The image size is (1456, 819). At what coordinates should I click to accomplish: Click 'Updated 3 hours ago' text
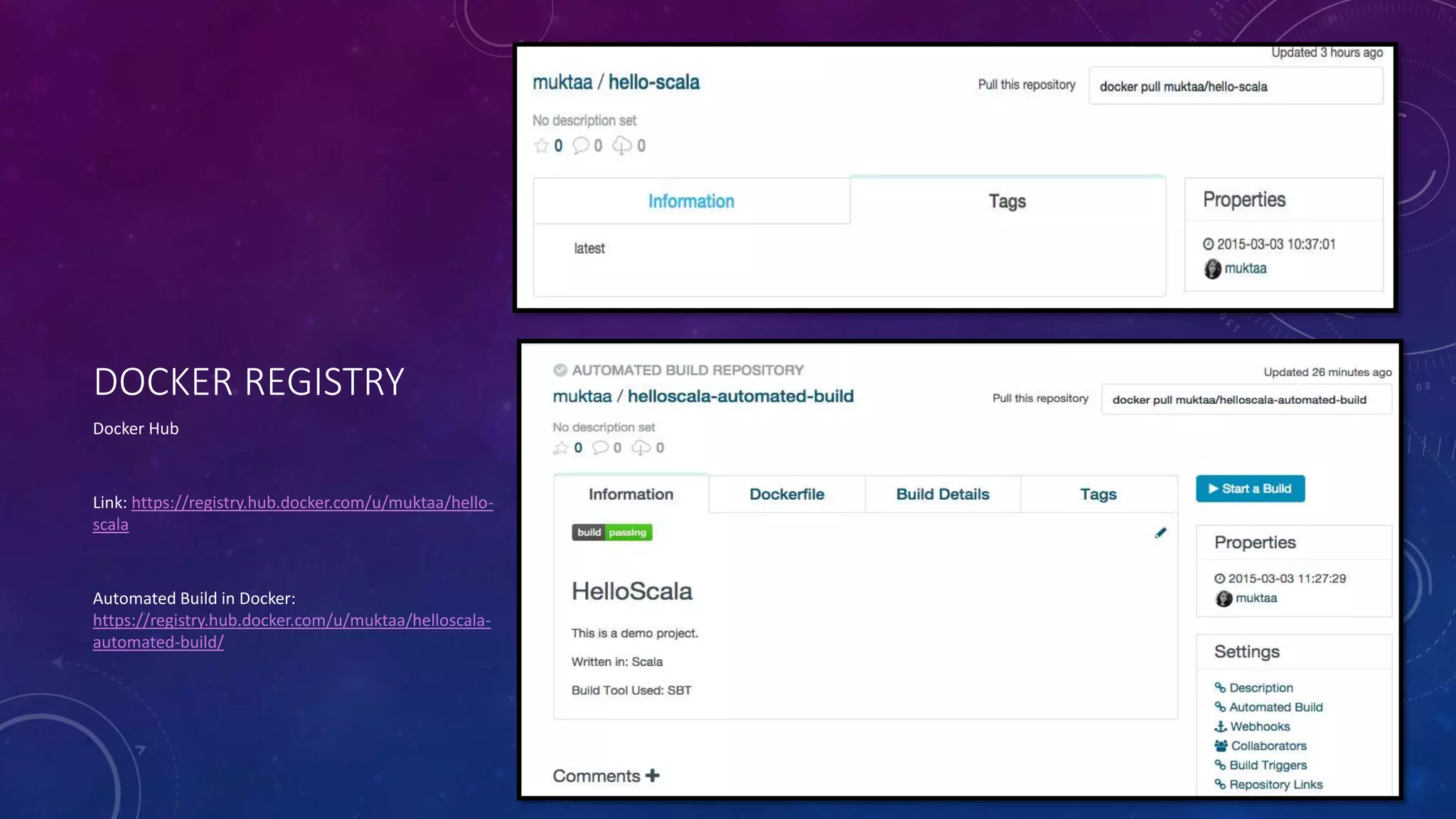coord(1327,53)
